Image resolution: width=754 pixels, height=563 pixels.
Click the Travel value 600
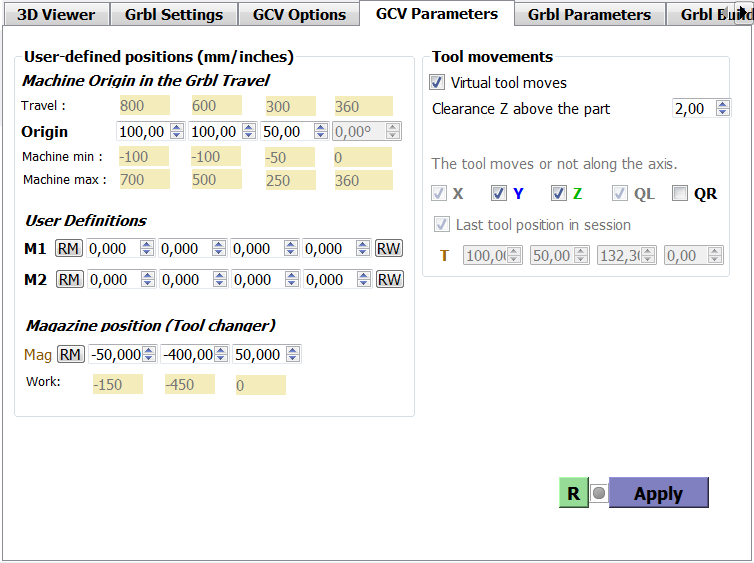(x=216, y=105)
